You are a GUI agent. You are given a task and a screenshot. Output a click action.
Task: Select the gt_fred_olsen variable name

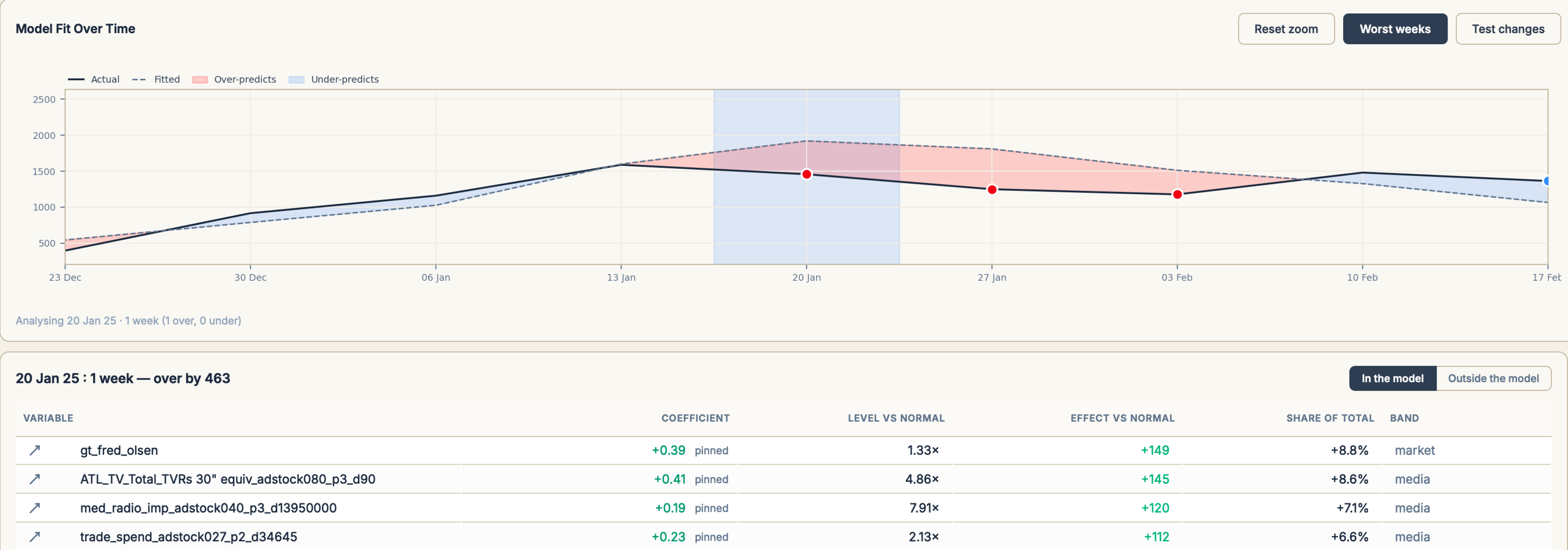119,450
